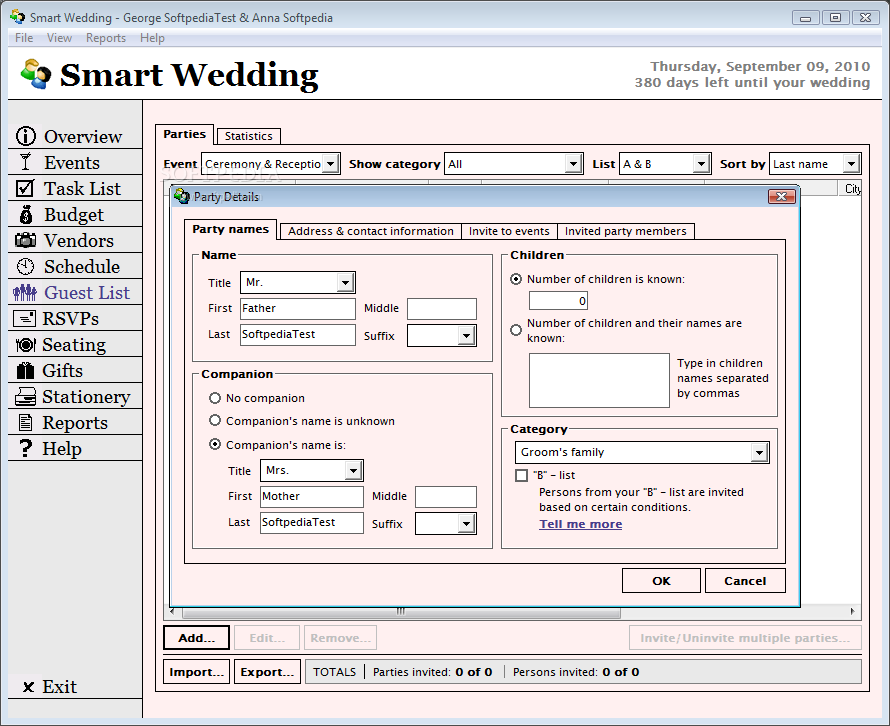Click the scroll left arrow of guest list
The width and height of the screenshot is (890, 726).
click(x=173, y=611)
